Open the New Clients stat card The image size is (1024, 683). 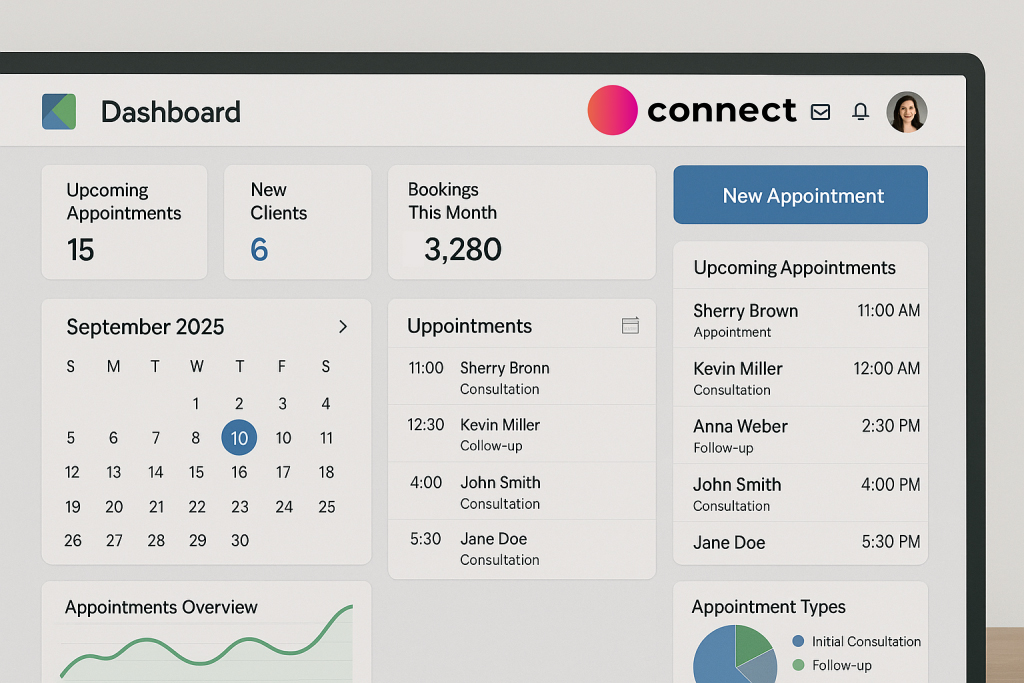pos(297,222)
